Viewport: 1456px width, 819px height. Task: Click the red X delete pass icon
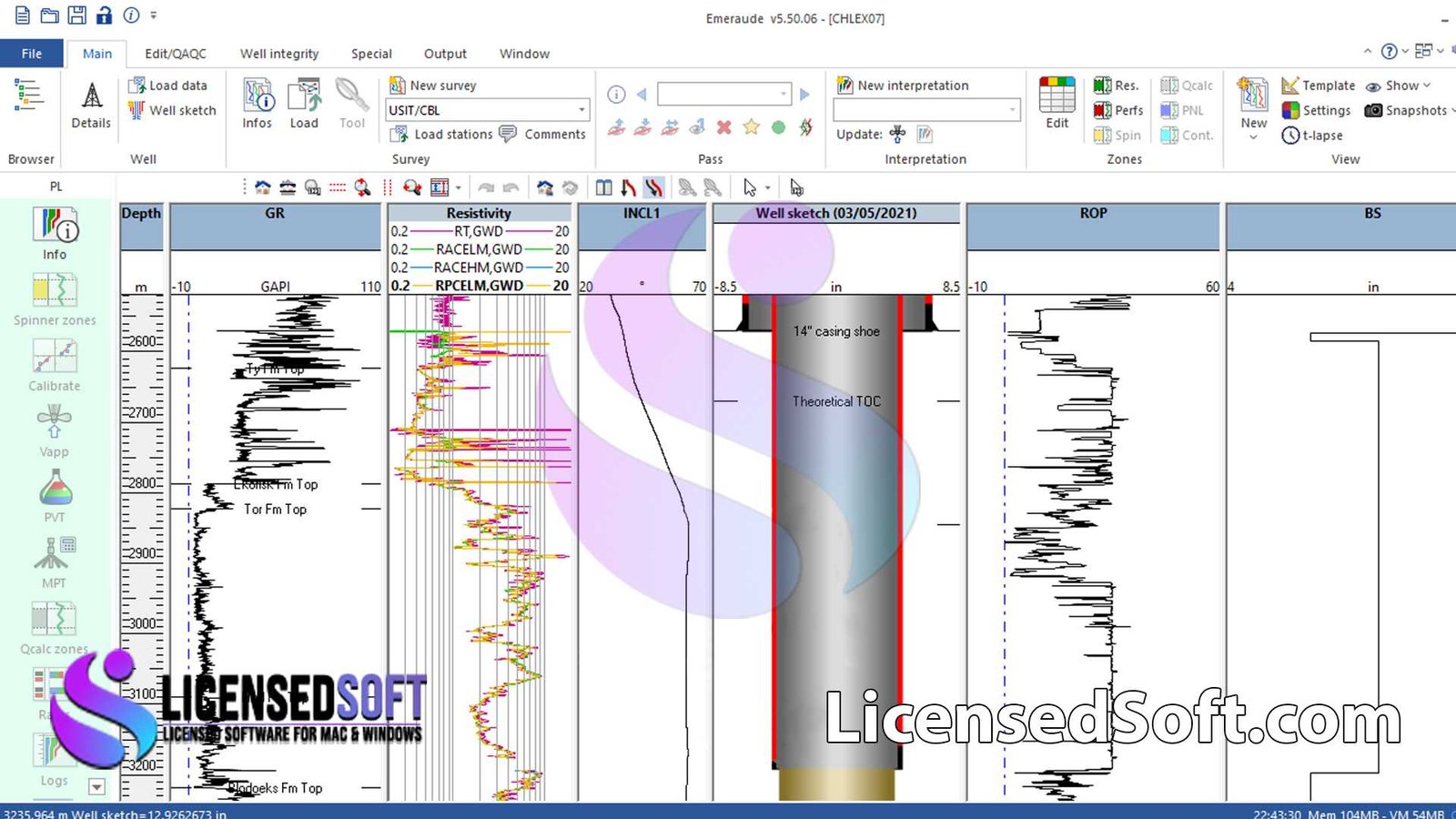pyautogui.click(x=724, y=127)
